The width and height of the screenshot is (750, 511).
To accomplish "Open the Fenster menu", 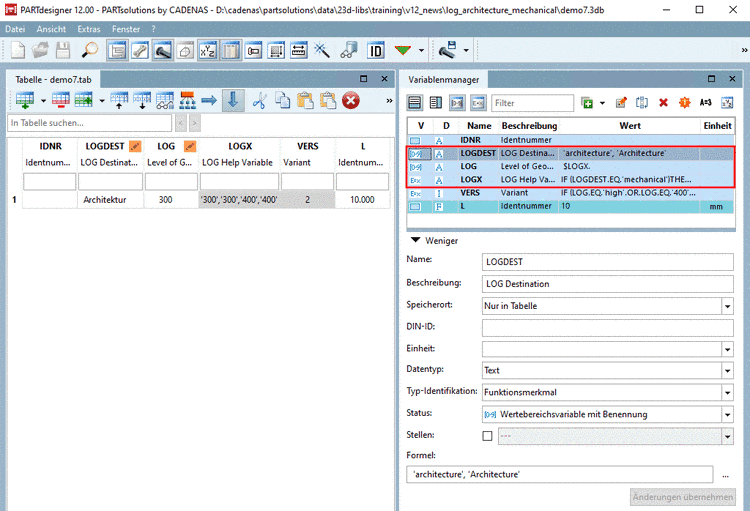I will coord(126,29).
